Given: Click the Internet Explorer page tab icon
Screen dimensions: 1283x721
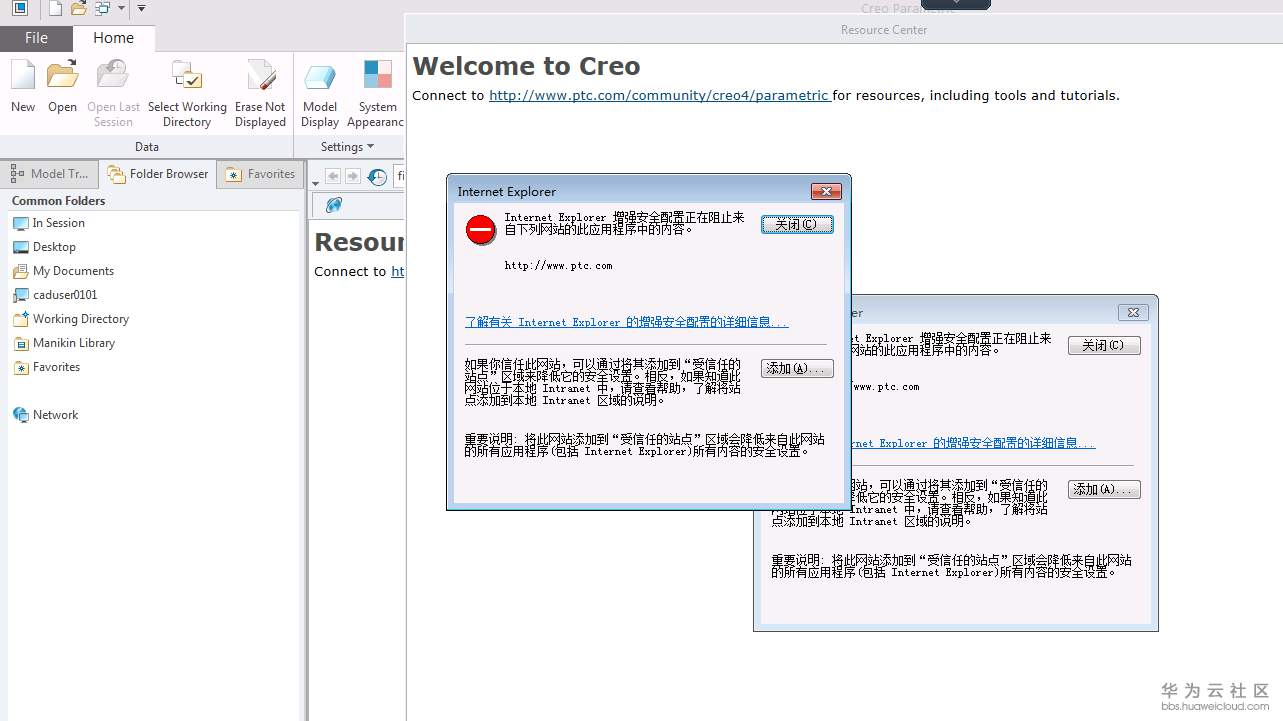Looking at the screenshot, I should 334,205.
